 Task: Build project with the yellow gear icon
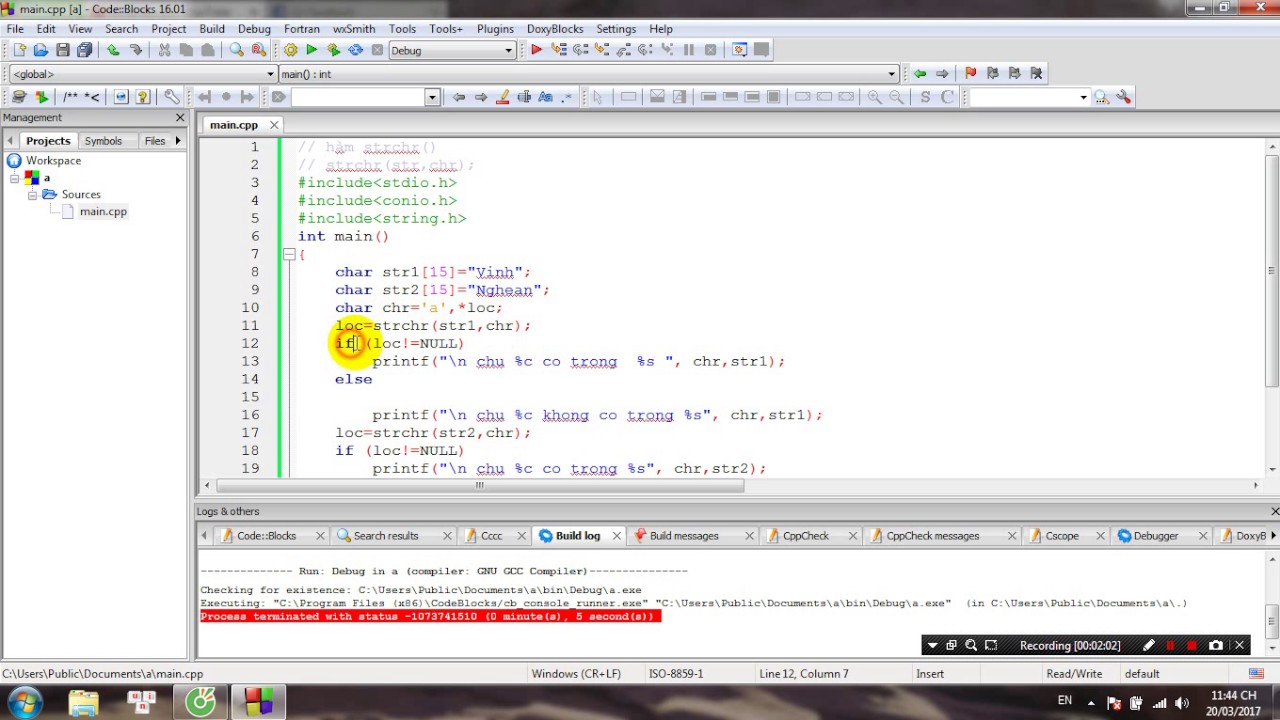(290, 50)
